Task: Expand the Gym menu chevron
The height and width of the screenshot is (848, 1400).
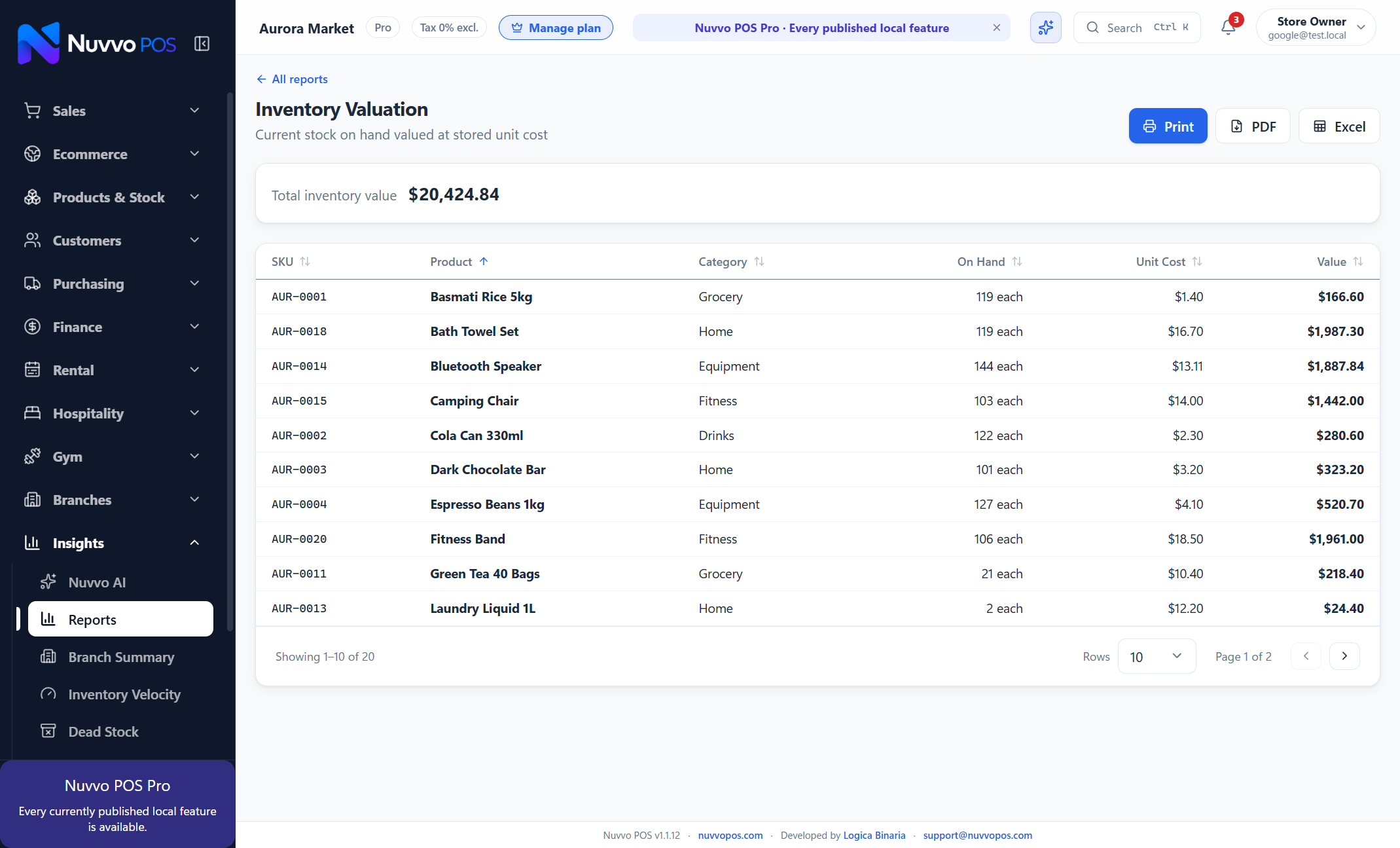Action: click(194, 456)
